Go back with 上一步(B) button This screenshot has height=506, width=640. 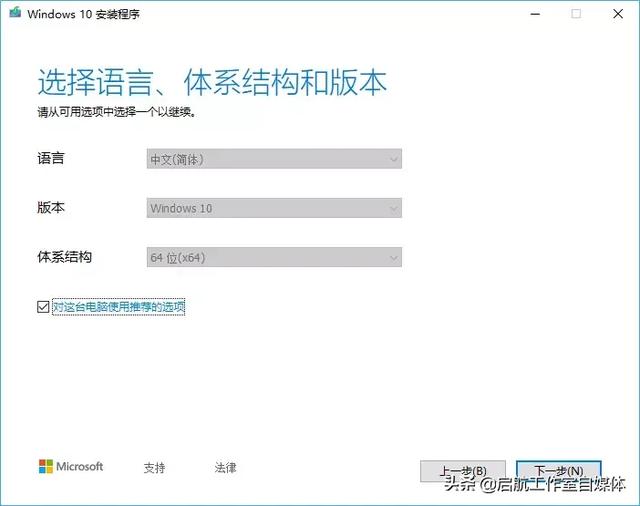point(463,471)
